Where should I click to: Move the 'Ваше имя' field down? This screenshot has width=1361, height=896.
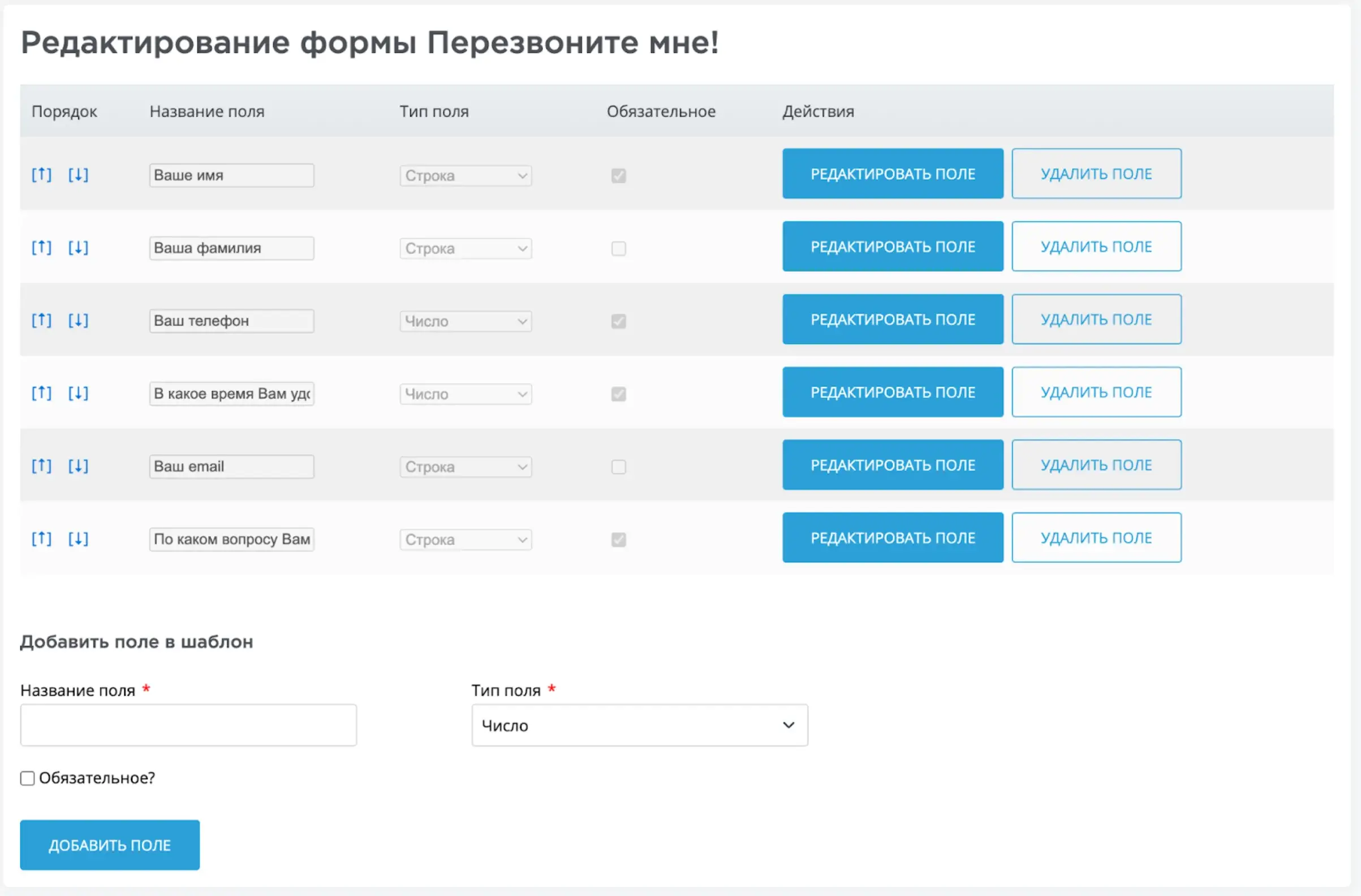click(x=78, y=175)
